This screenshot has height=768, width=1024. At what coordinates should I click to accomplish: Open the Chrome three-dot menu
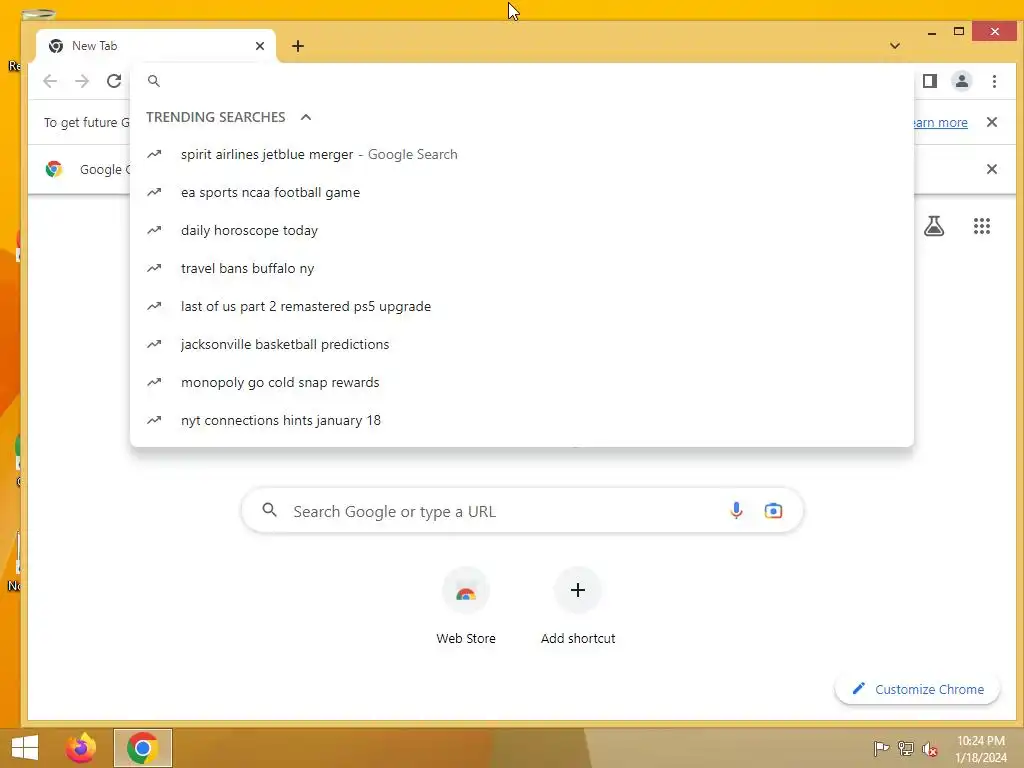click(994, 81)
